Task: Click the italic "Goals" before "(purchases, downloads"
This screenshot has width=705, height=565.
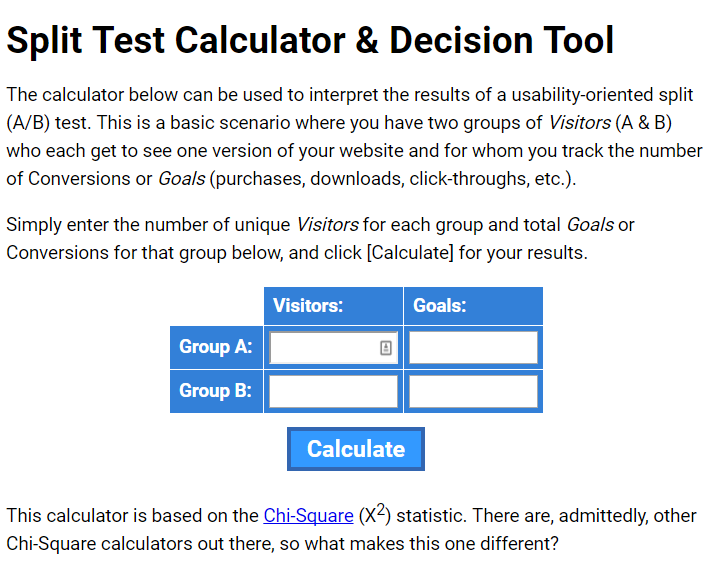Action: pos(182,180)
